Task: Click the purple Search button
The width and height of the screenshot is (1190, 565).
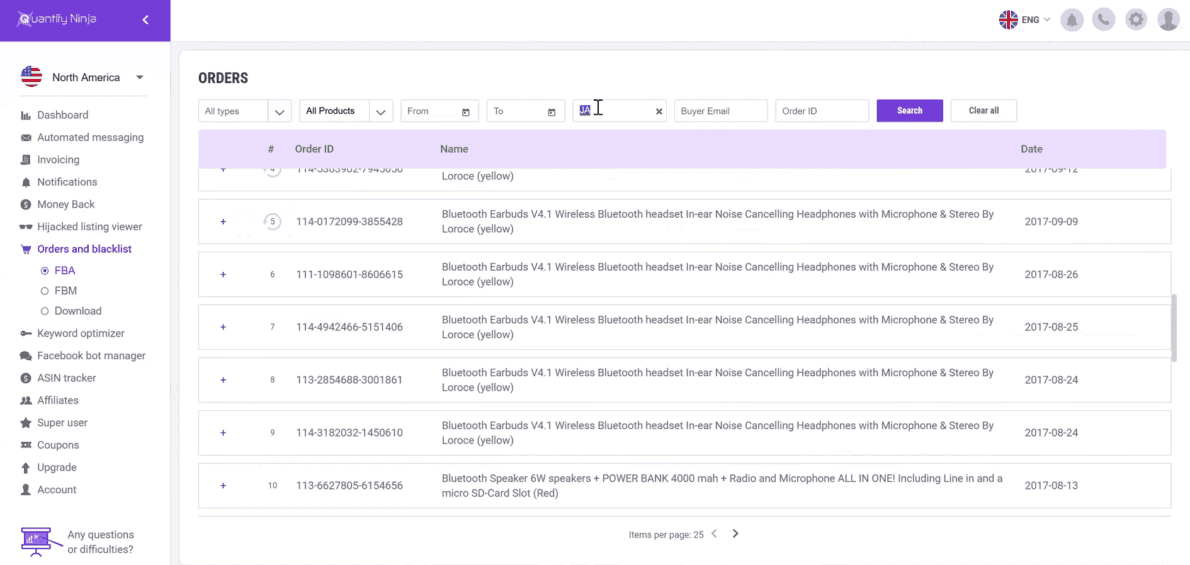Action: tap(909, 111)
